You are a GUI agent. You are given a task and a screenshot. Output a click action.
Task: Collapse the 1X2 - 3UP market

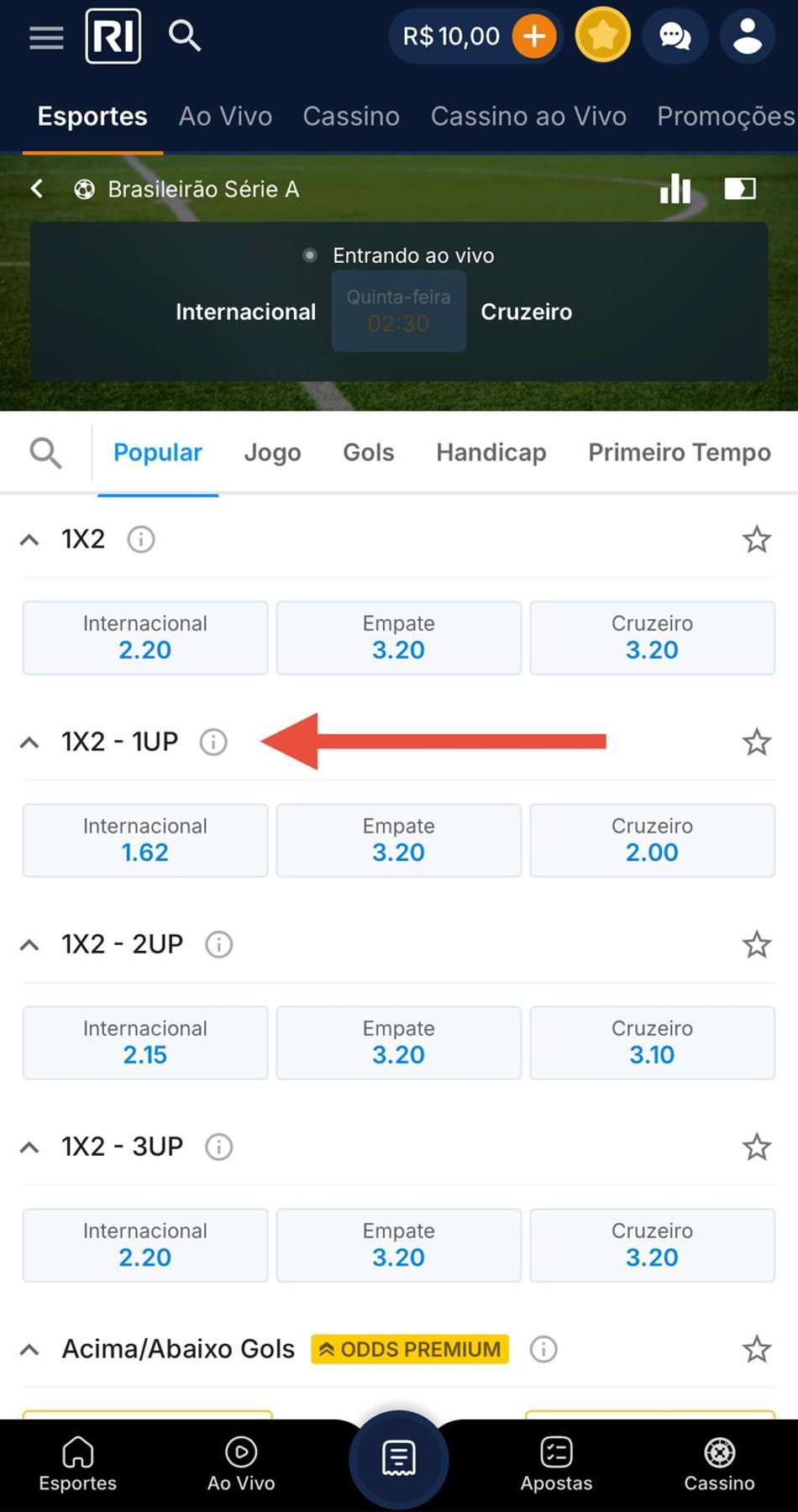point(29,1147)
